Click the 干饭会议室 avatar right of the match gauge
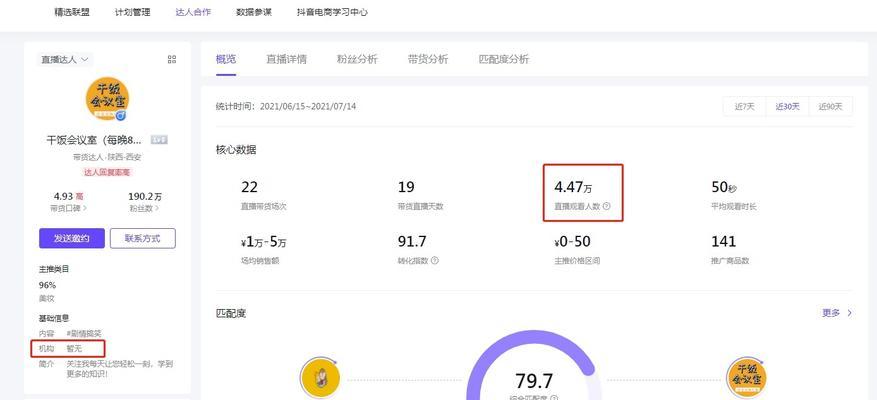Image resolution: width=877 pixels, height=400 pixels. [x=746, y=379]
